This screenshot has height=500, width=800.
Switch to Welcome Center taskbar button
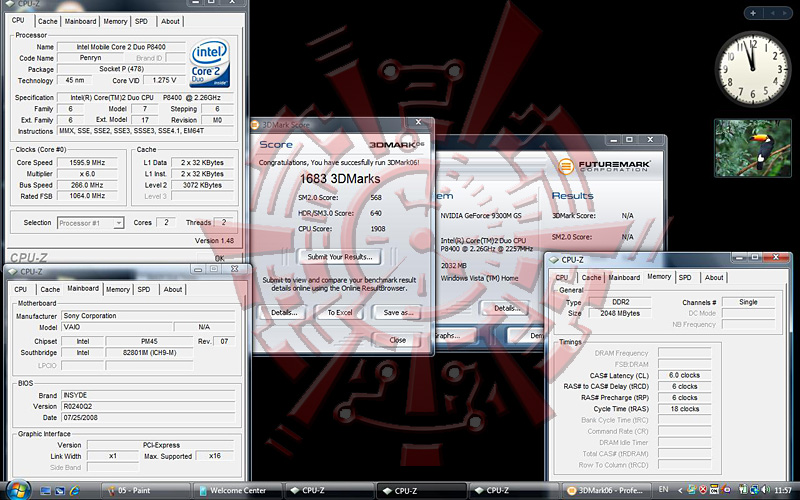pos(238,491)
